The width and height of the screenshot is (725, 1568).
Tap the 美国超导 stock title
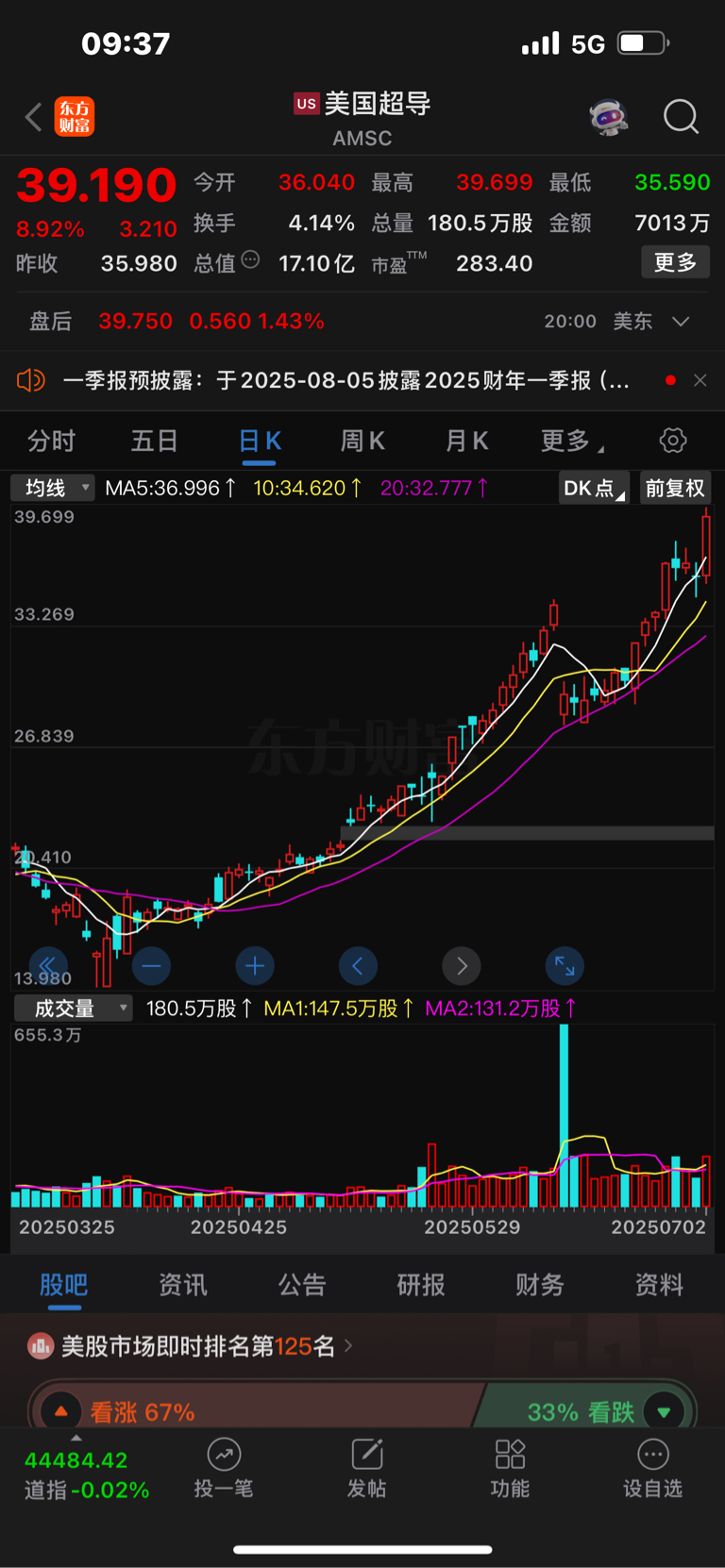point(377,104)
